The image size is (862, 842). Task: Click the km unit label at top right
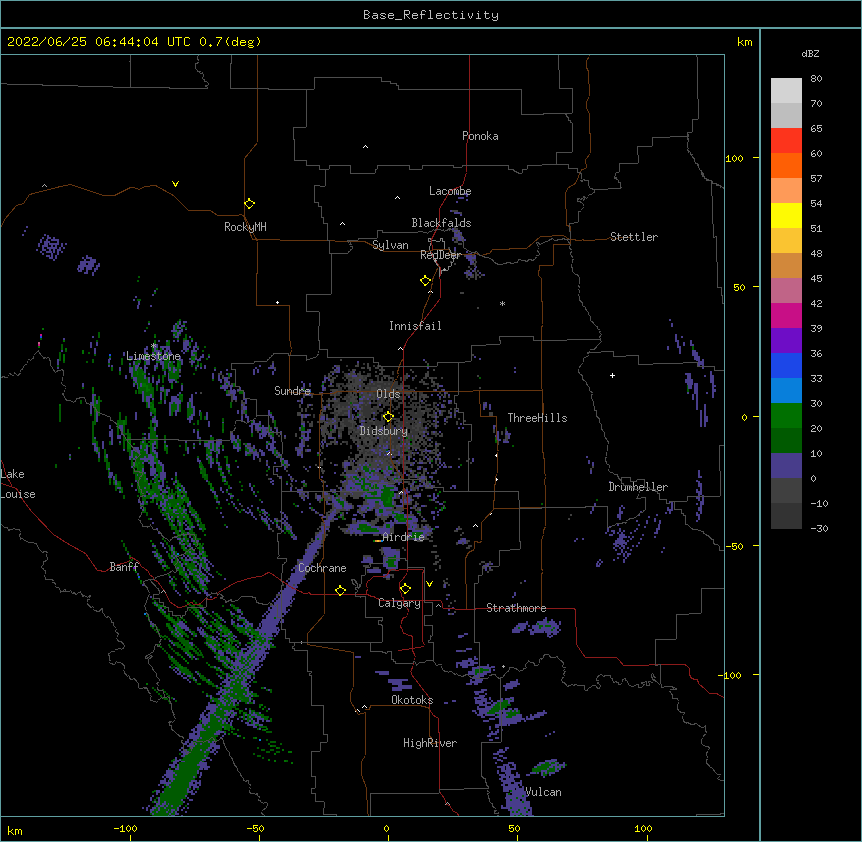tap(744, 42)
